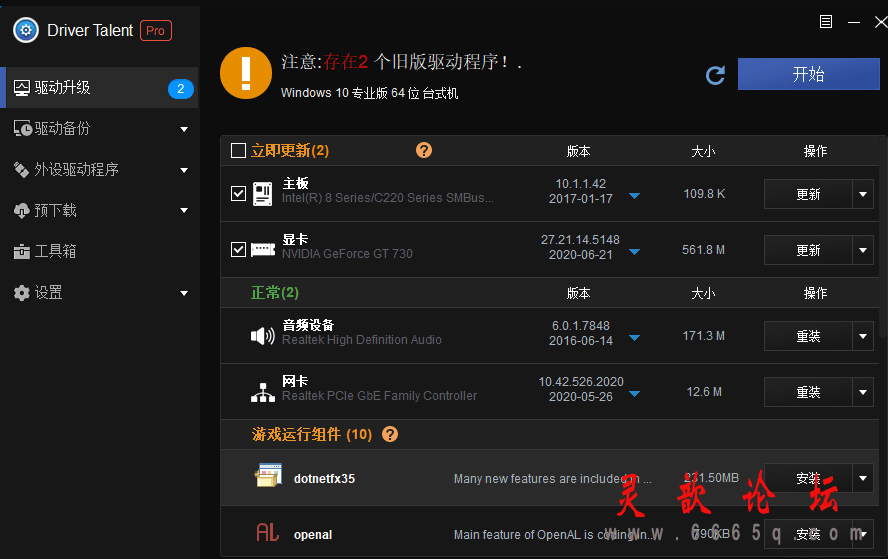Click the Intel(R) 8 Series/C220 SMBus text
Screen dimensions: 888x559
click(x=388, y=198)
